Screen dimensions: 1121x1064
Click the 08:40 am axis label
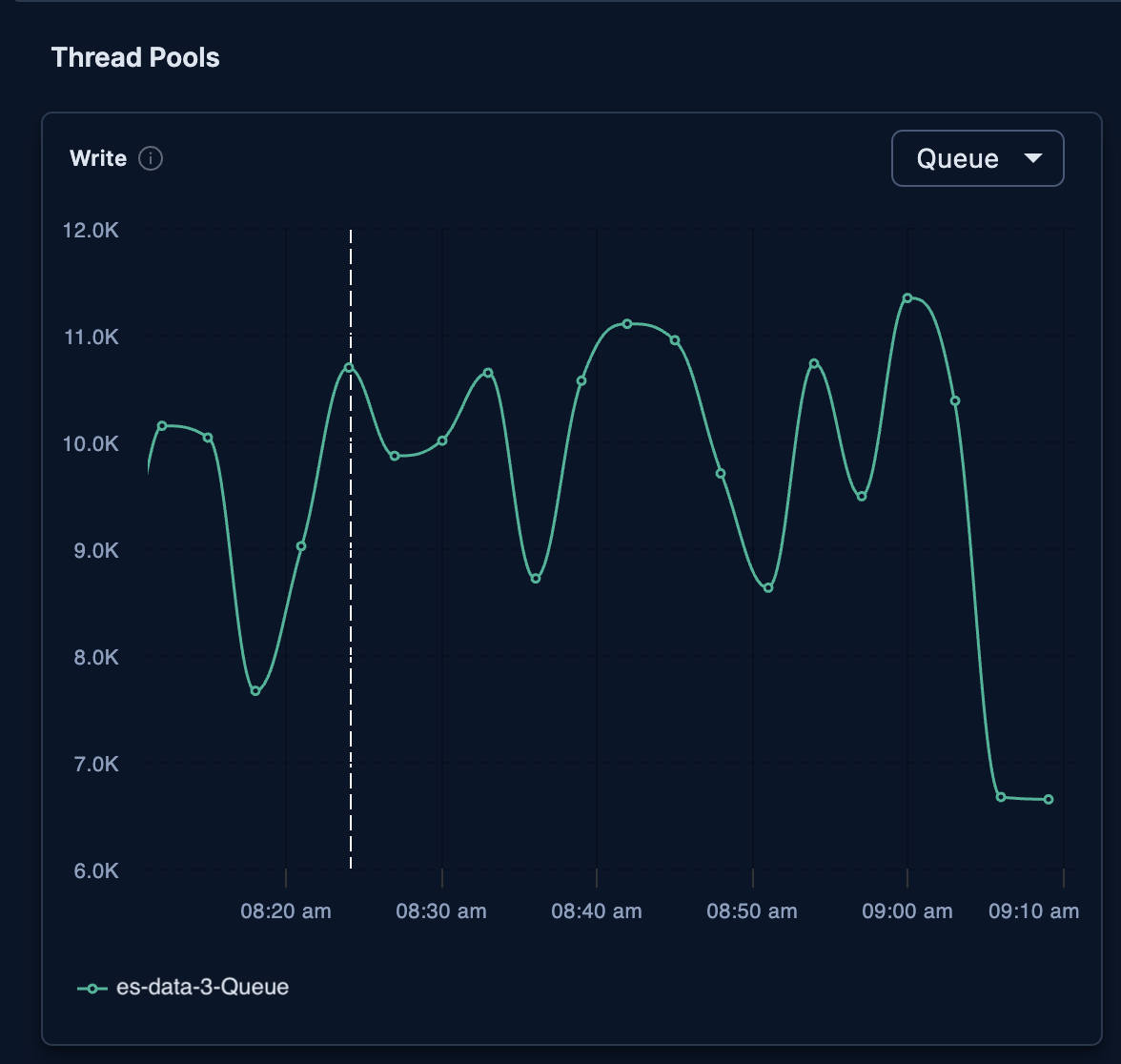click(597, 911)
